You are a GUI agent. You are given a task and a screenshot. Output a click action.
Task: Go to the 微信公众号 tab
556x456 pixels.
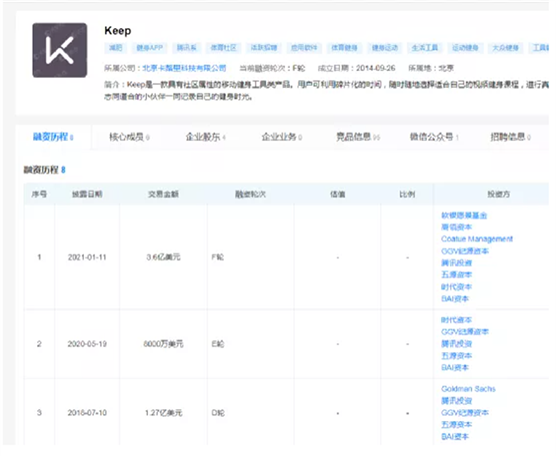[434, 137]
